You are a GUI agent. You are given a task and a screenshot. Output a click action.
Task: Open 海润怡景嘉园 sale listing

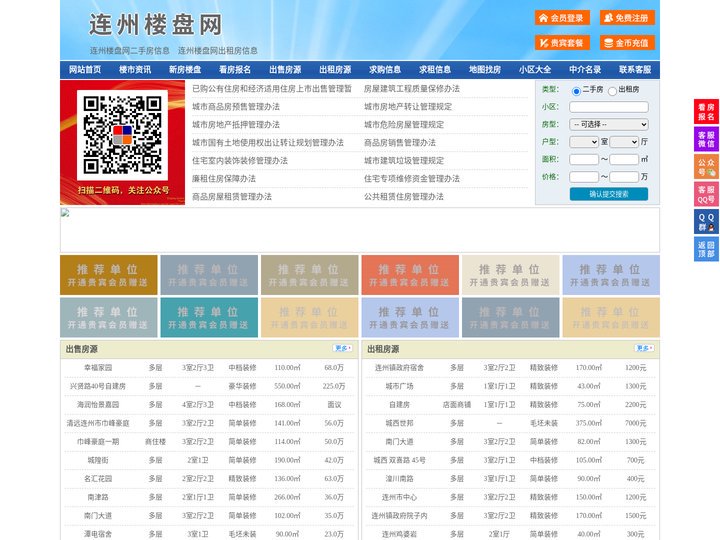point(98,405)
